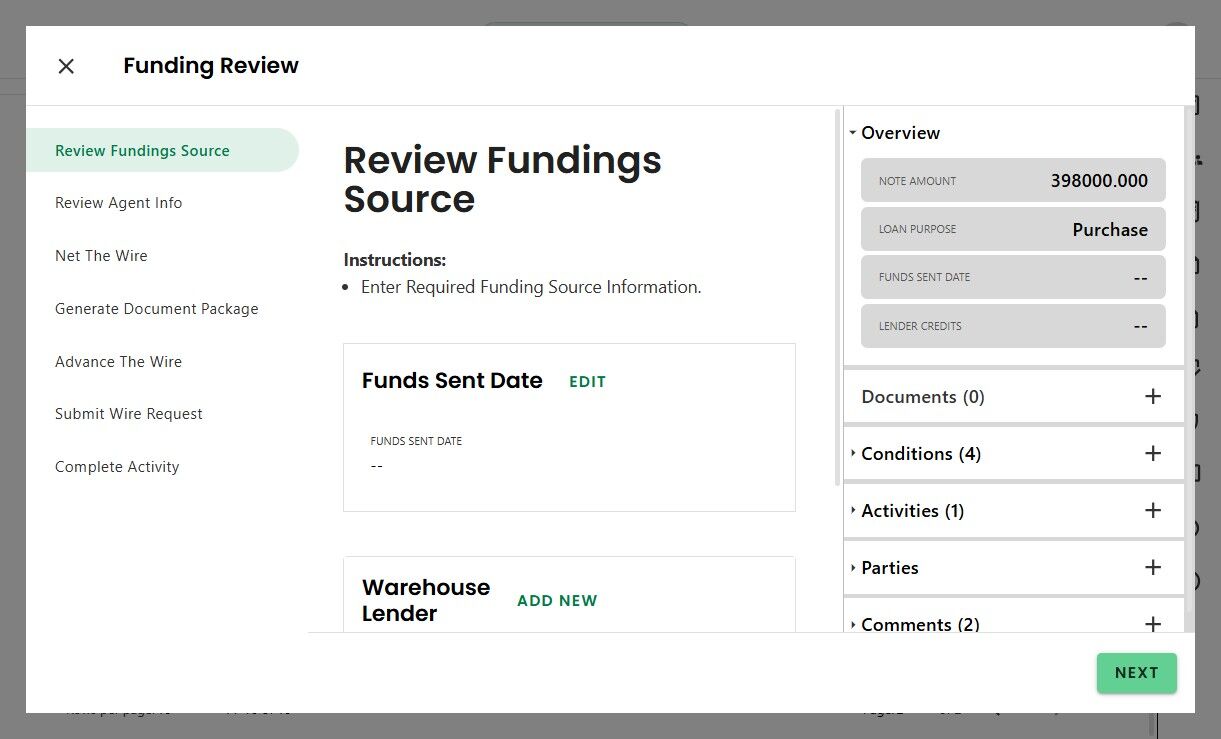
Task: Click ADD NEW for Warehouse Lender
Action: [557, 601]
